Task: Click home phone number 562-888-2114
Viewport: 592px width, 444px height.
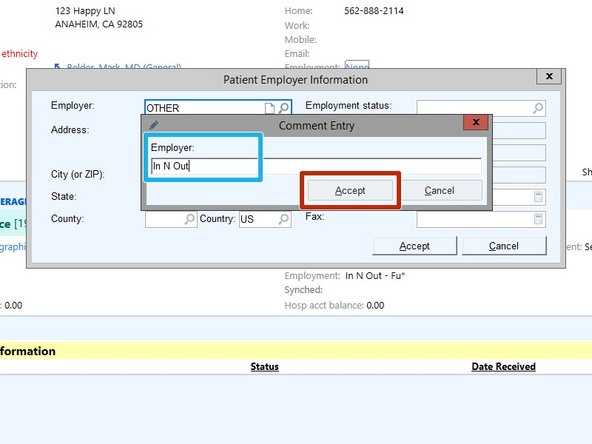Action: pos(374,11)
